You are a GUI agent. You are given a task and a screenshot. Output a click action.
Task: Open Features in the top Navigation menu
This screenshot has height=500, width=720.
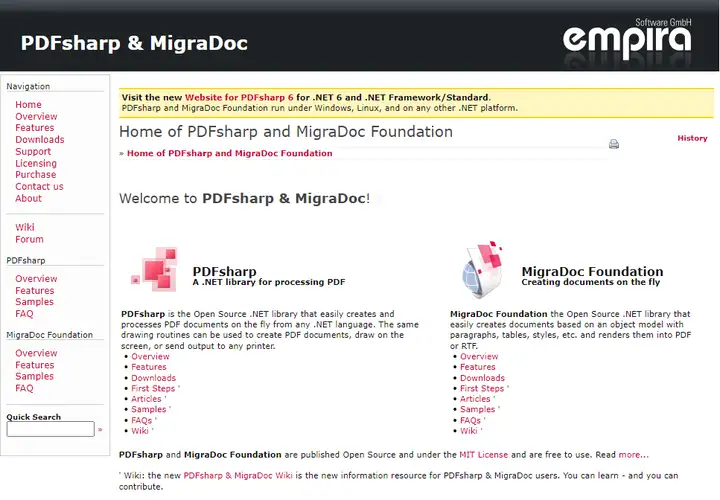34,128
